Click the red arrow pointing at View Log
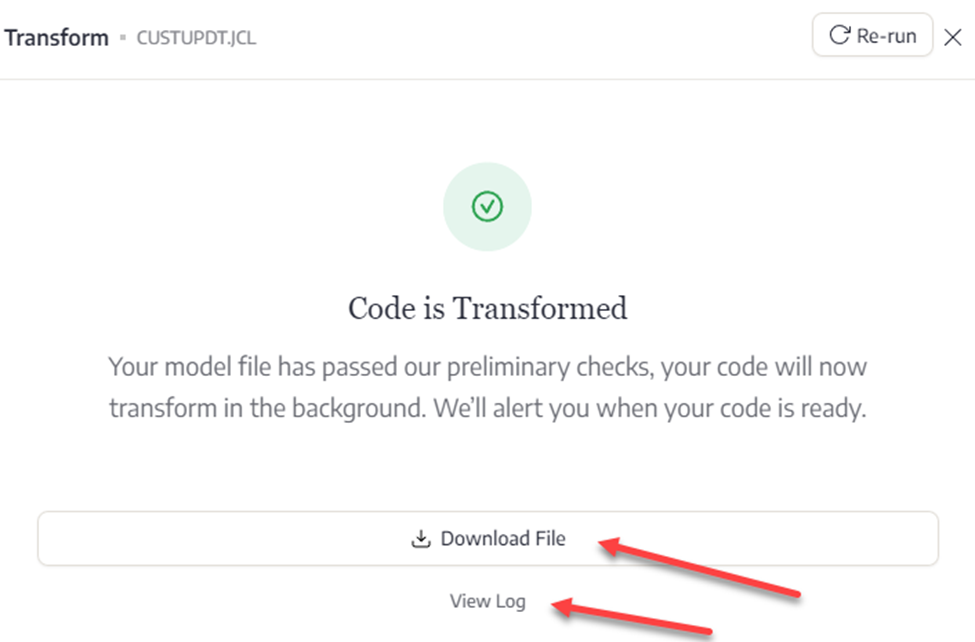The height and width of the screenshot is (642, 975). pos(632,616)
